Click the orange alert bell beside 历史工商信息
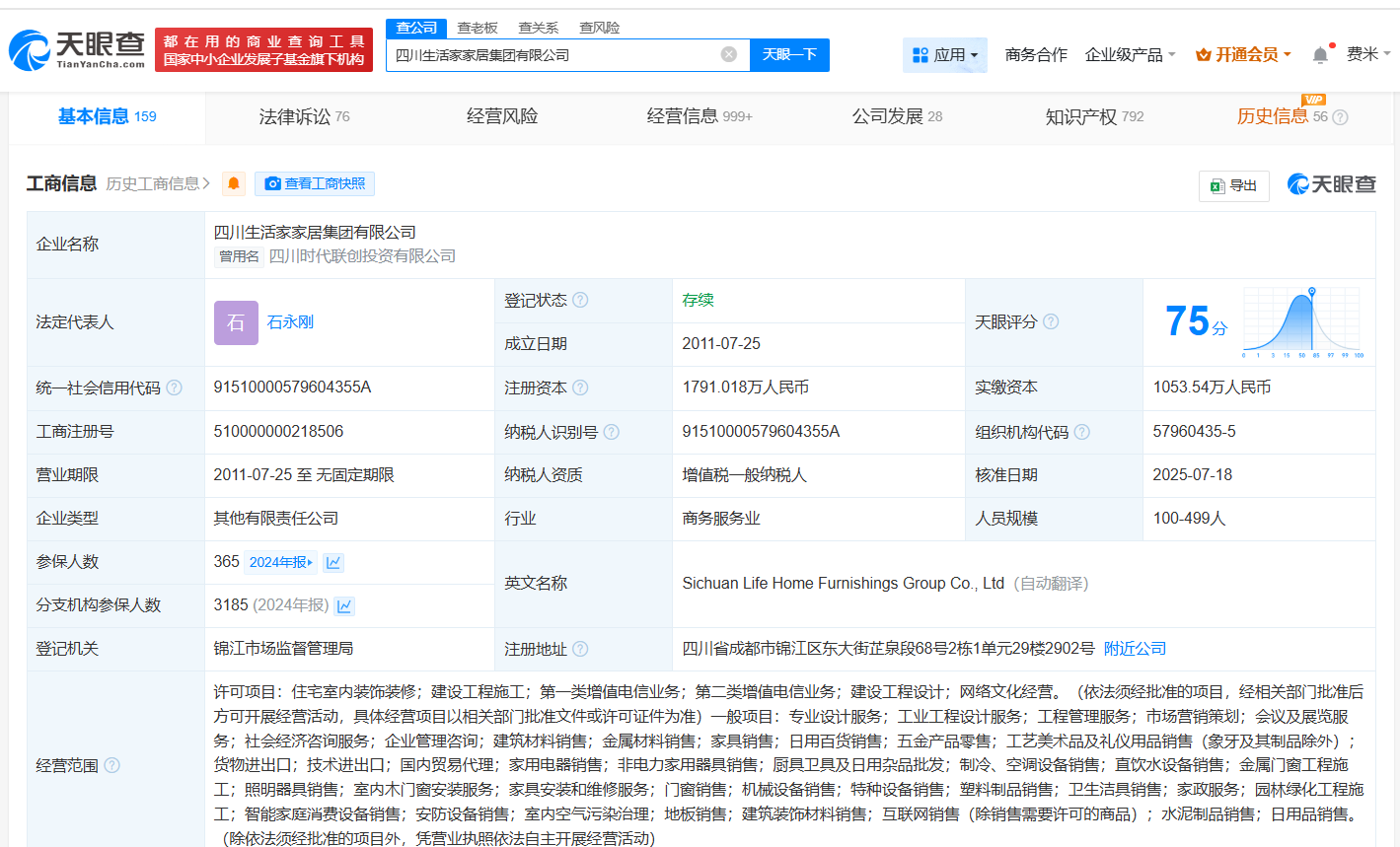The image size is (1400, 847). pyautogui.click(x=234, y=183)
